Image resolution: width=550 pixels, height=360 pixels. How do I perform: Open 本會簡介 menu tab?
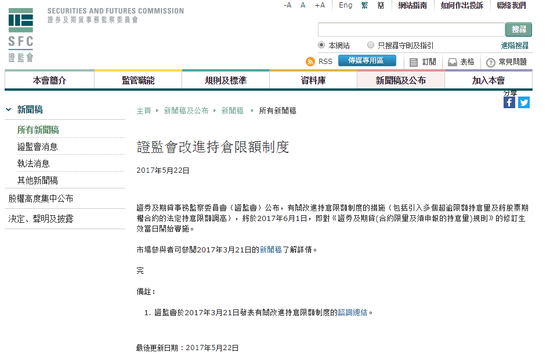coord(49,80)
